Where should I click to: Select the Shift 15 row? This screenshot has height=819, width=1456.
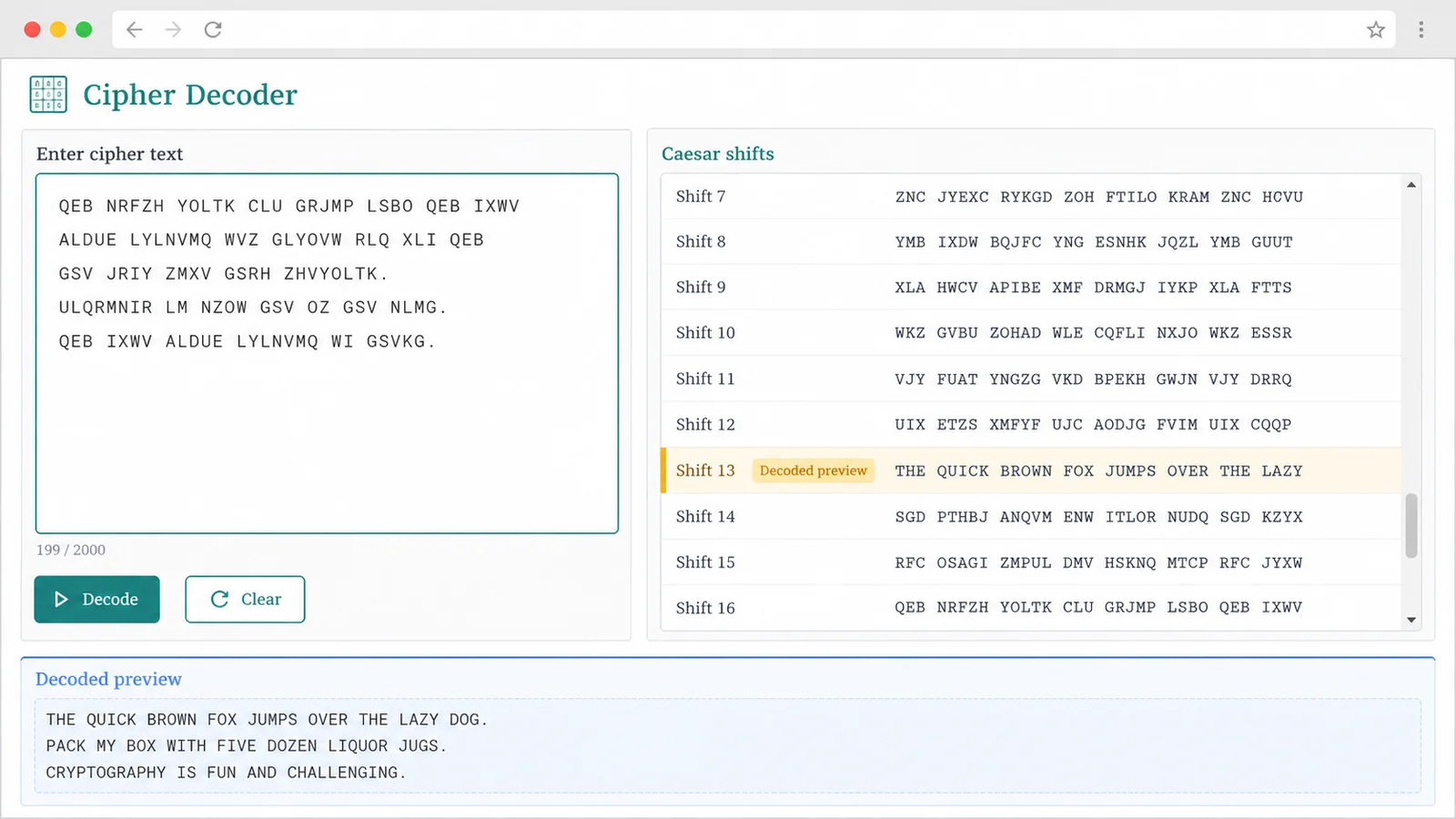[1031, 562]
